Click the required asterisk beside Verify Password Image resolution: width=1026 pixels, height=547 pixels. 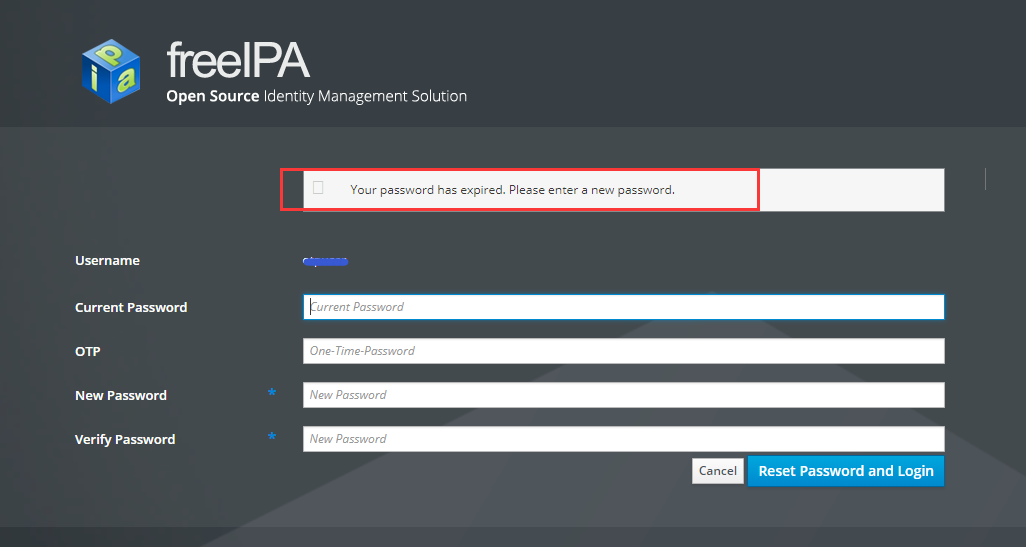point(272,436)
